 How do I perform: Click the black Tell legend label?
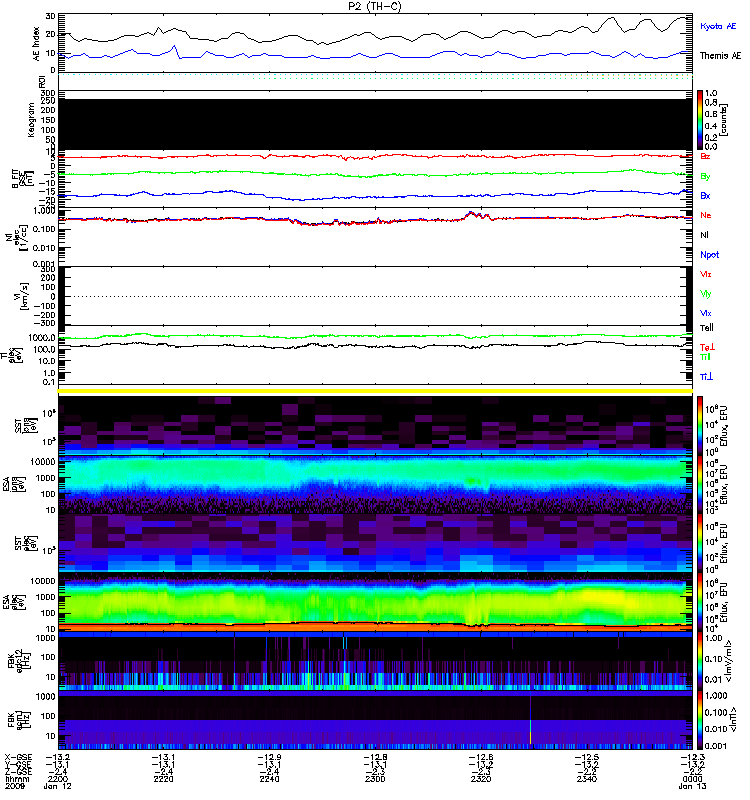(x=707, y=328)
